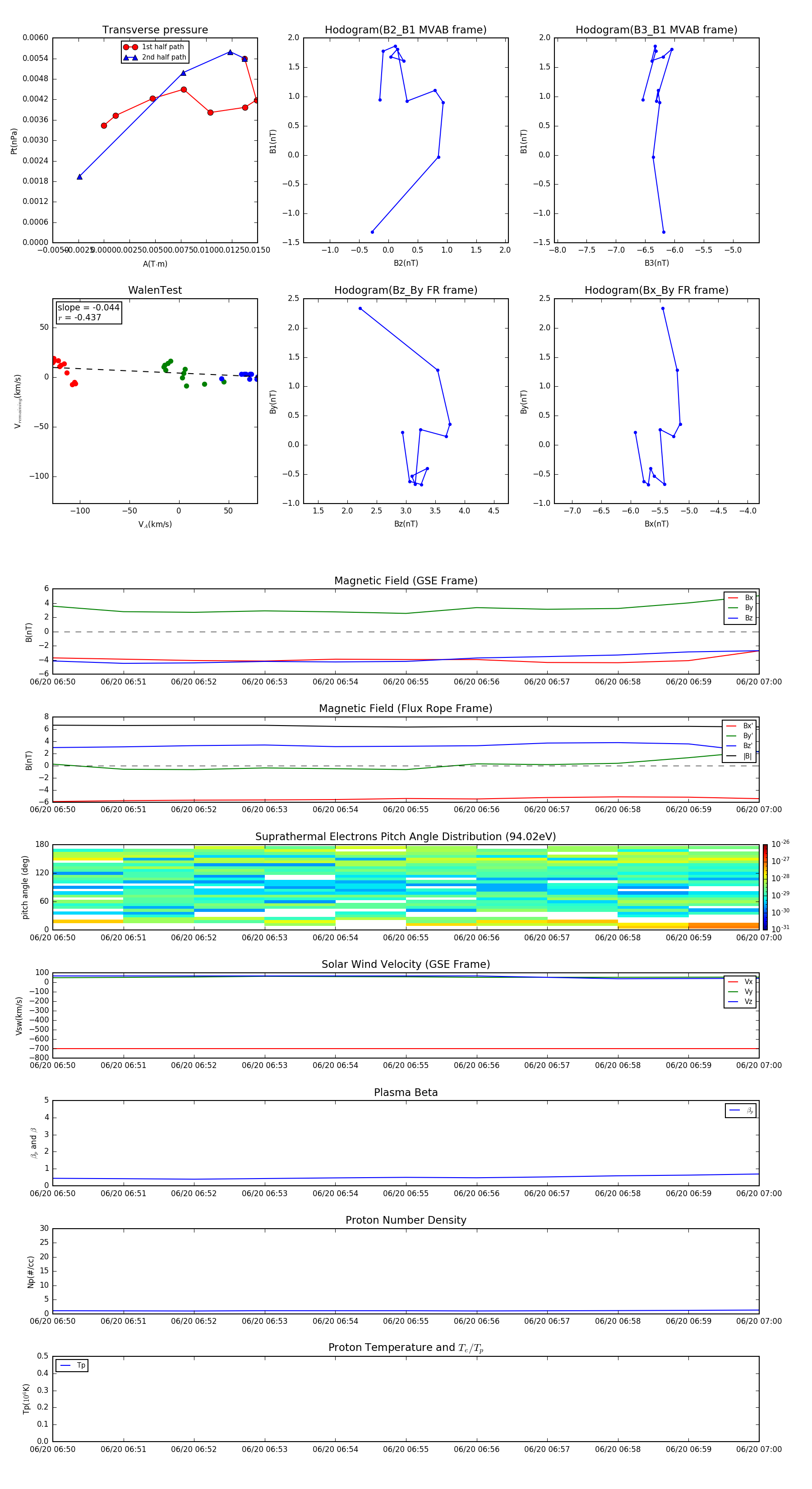Screen dimensions: 812x1489
Task: Click the "Proton Number Density" title
Action: click(x=406, y=1220)
